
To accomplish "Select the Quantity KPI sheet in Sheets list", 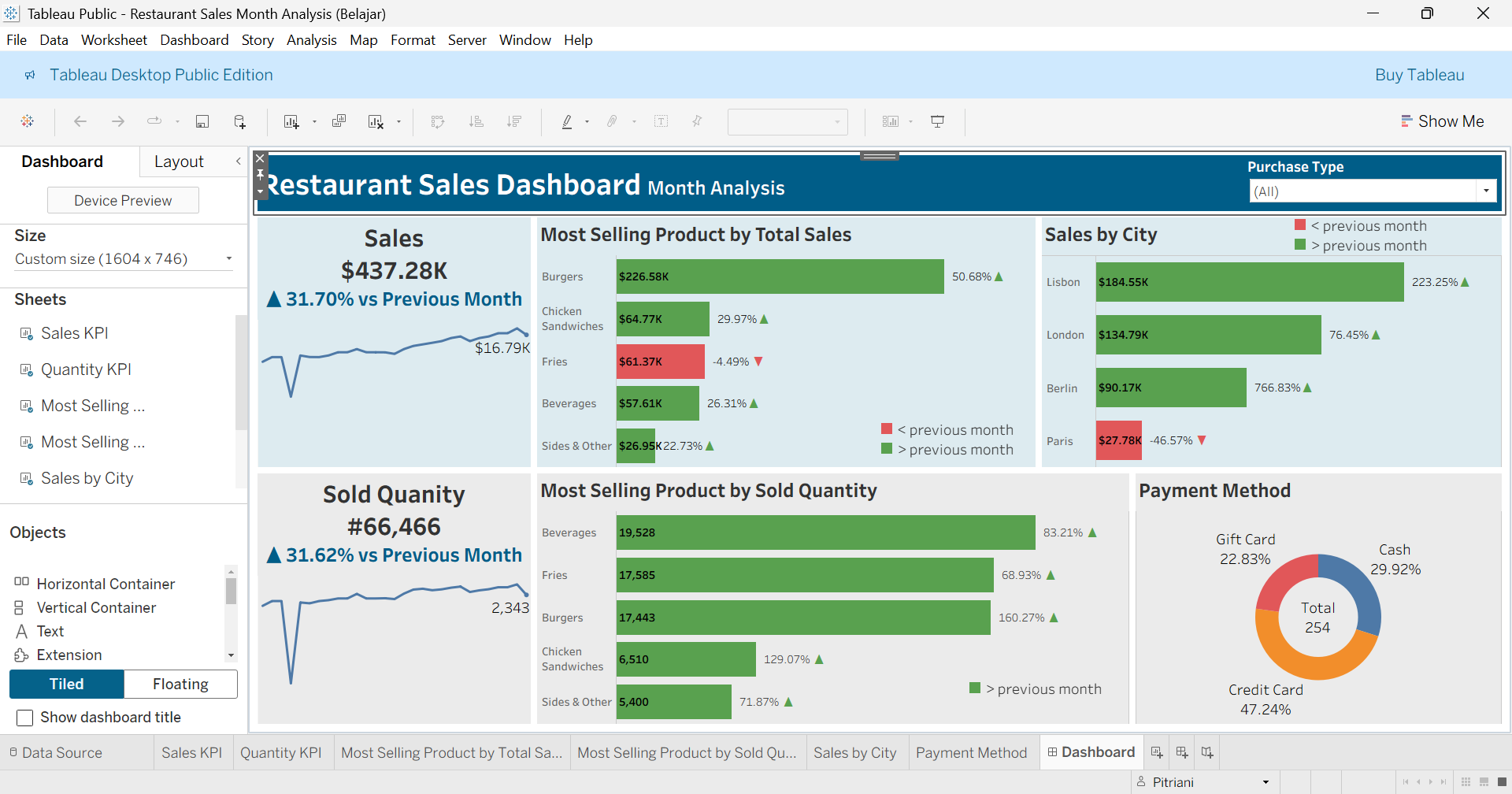I will coord(86,369).
